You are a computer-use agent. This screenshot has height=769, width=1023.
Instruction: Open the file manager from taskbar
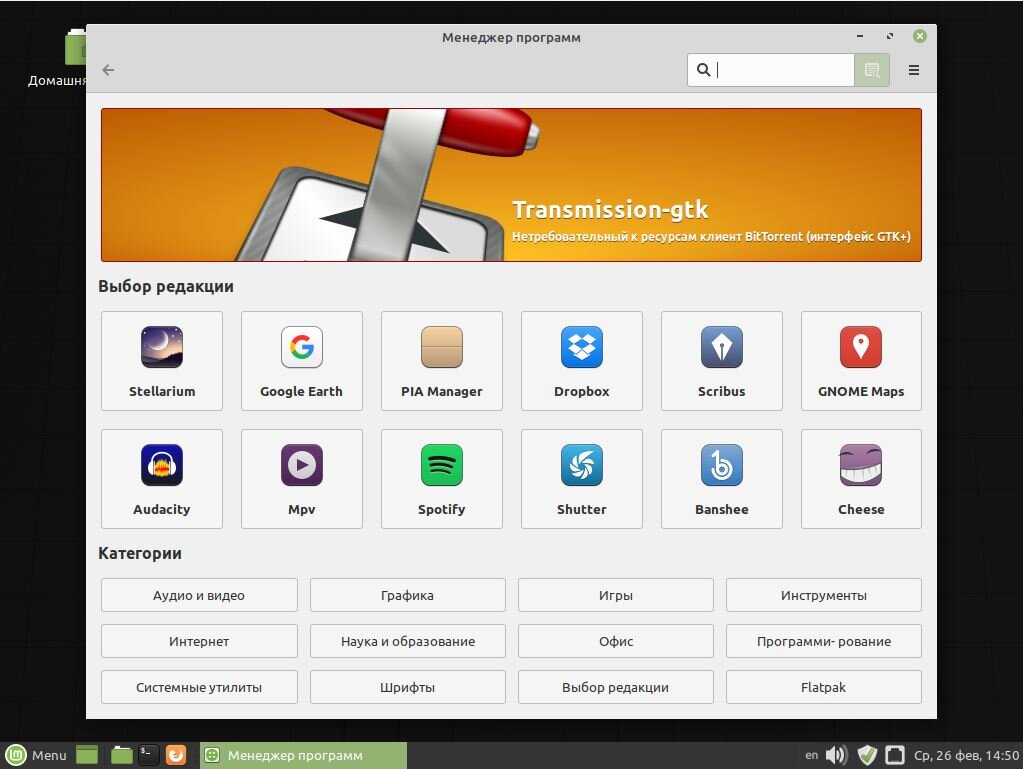(121, 755)
